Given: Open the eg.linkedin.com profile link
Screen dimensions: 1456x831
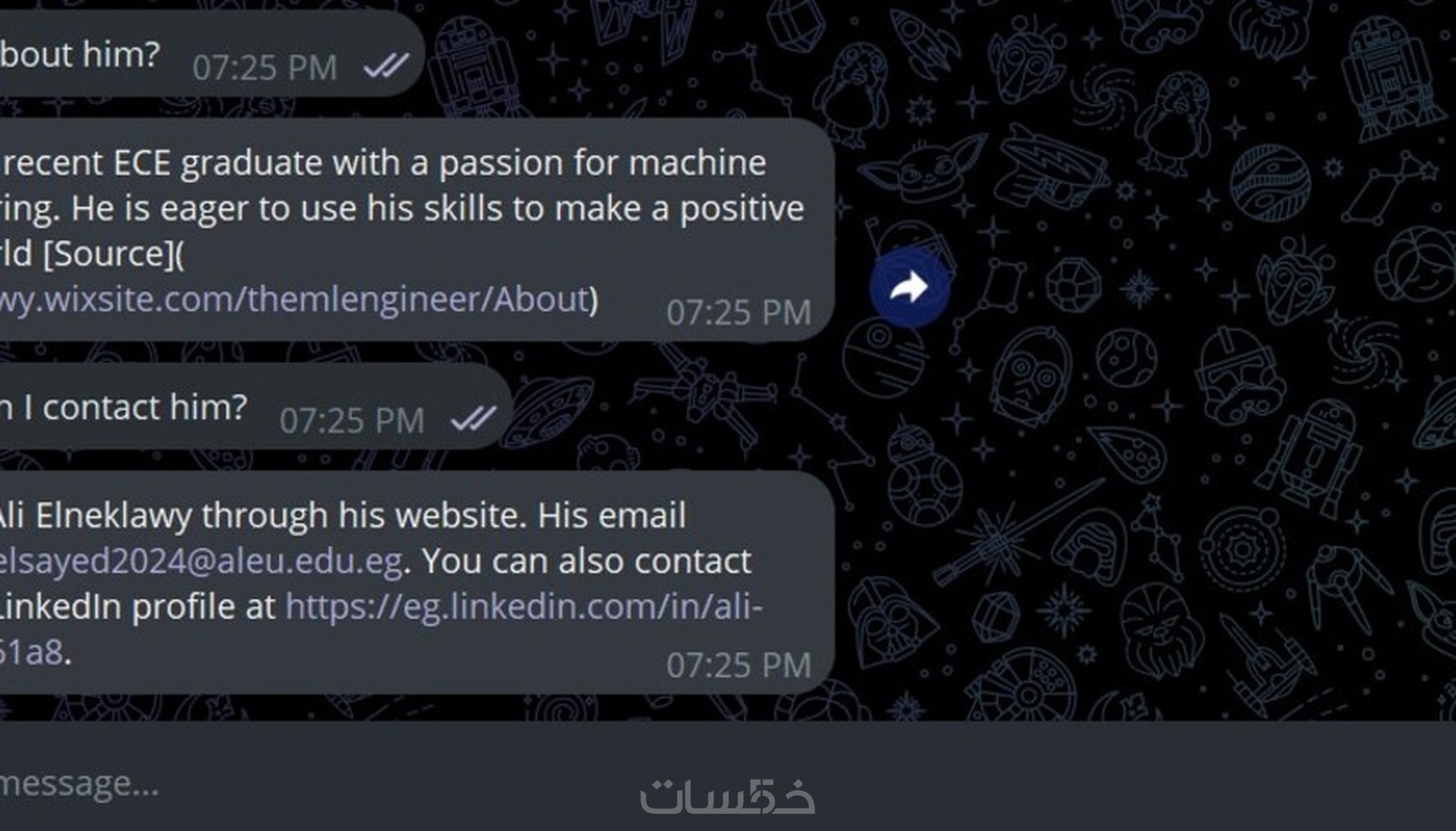Looking at the screenshot, I should [x=523, y=607].
